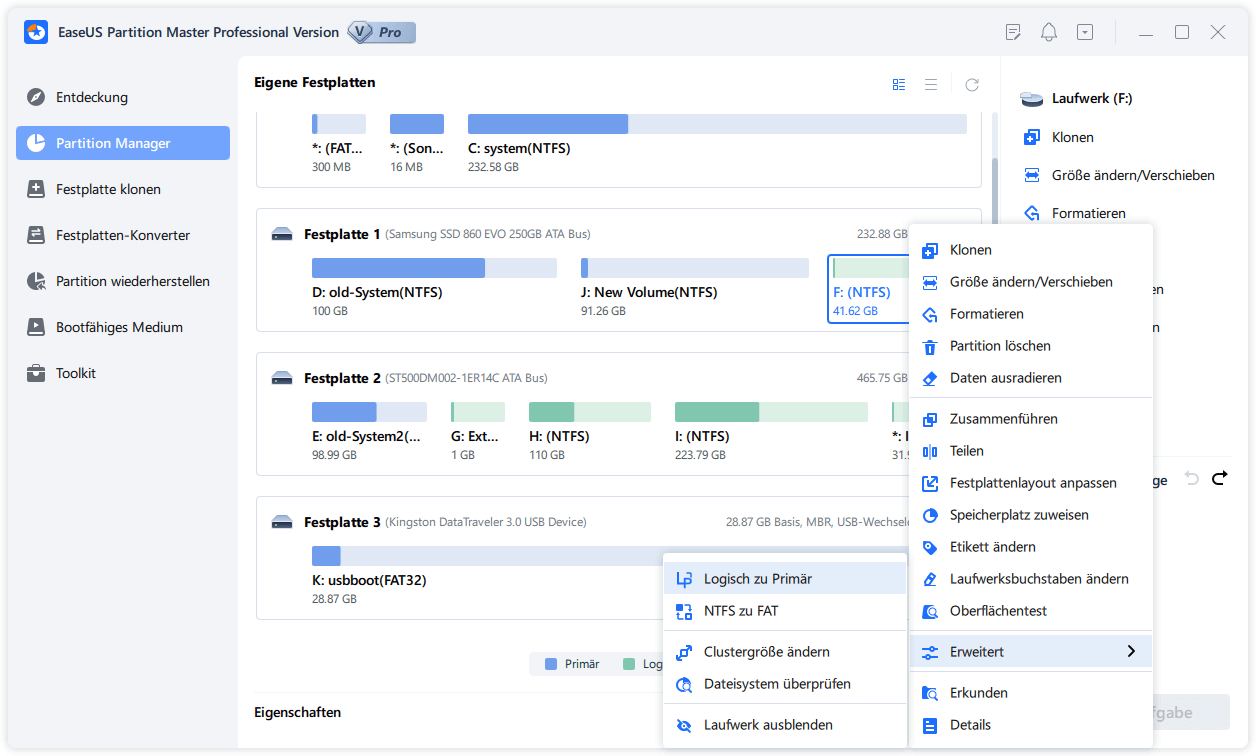The height and width of the screenshot is (756, 1256).
Task: Click Größe ändern/Verschieben in the Laufwerk (F:) side panel
Action: (x=1133, y=175)
